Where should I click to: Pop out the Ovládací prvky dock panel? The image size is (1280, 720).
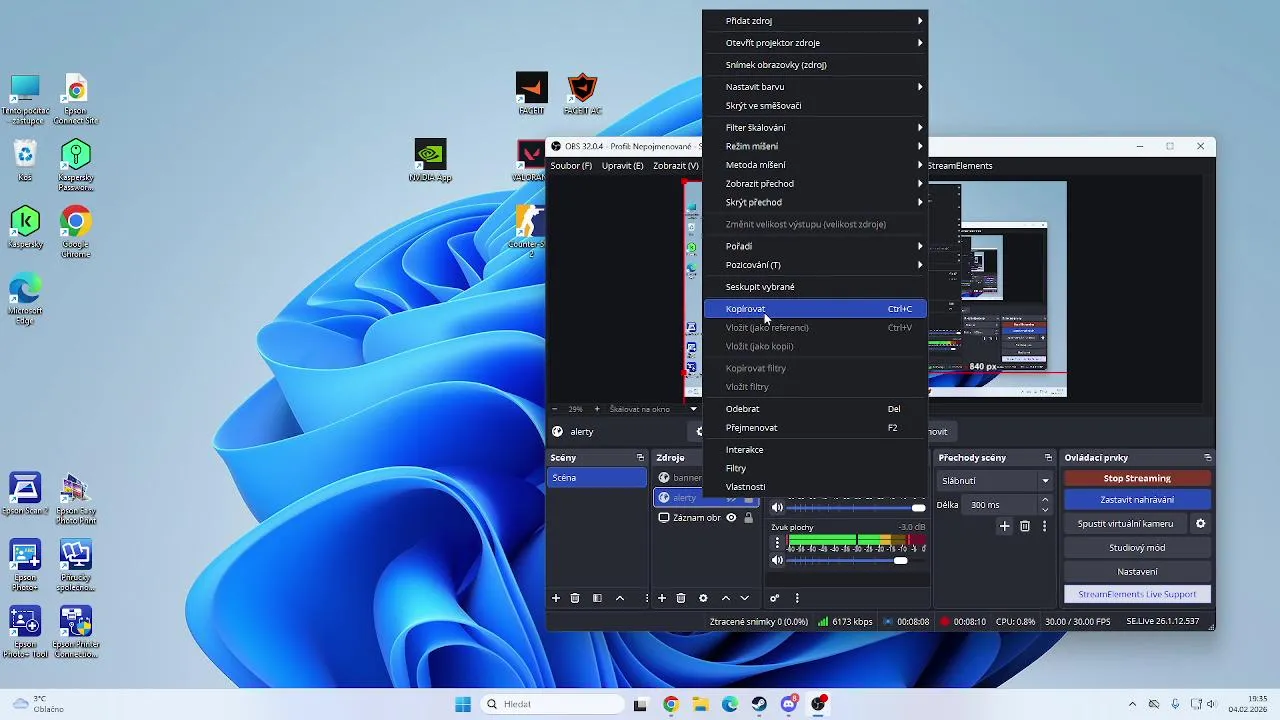click(x=1208, y=458)
